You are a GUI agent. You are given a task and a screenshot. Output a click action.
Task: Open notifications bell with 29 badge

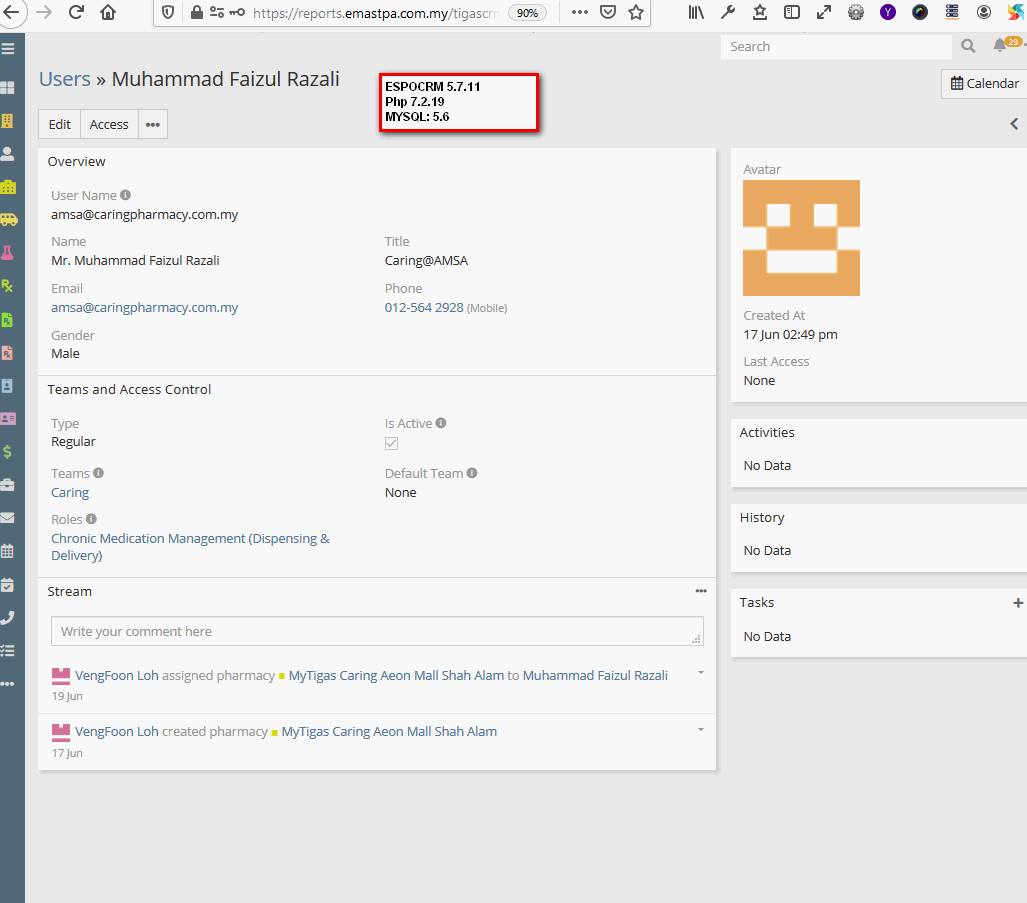[x=1000, y=46]
